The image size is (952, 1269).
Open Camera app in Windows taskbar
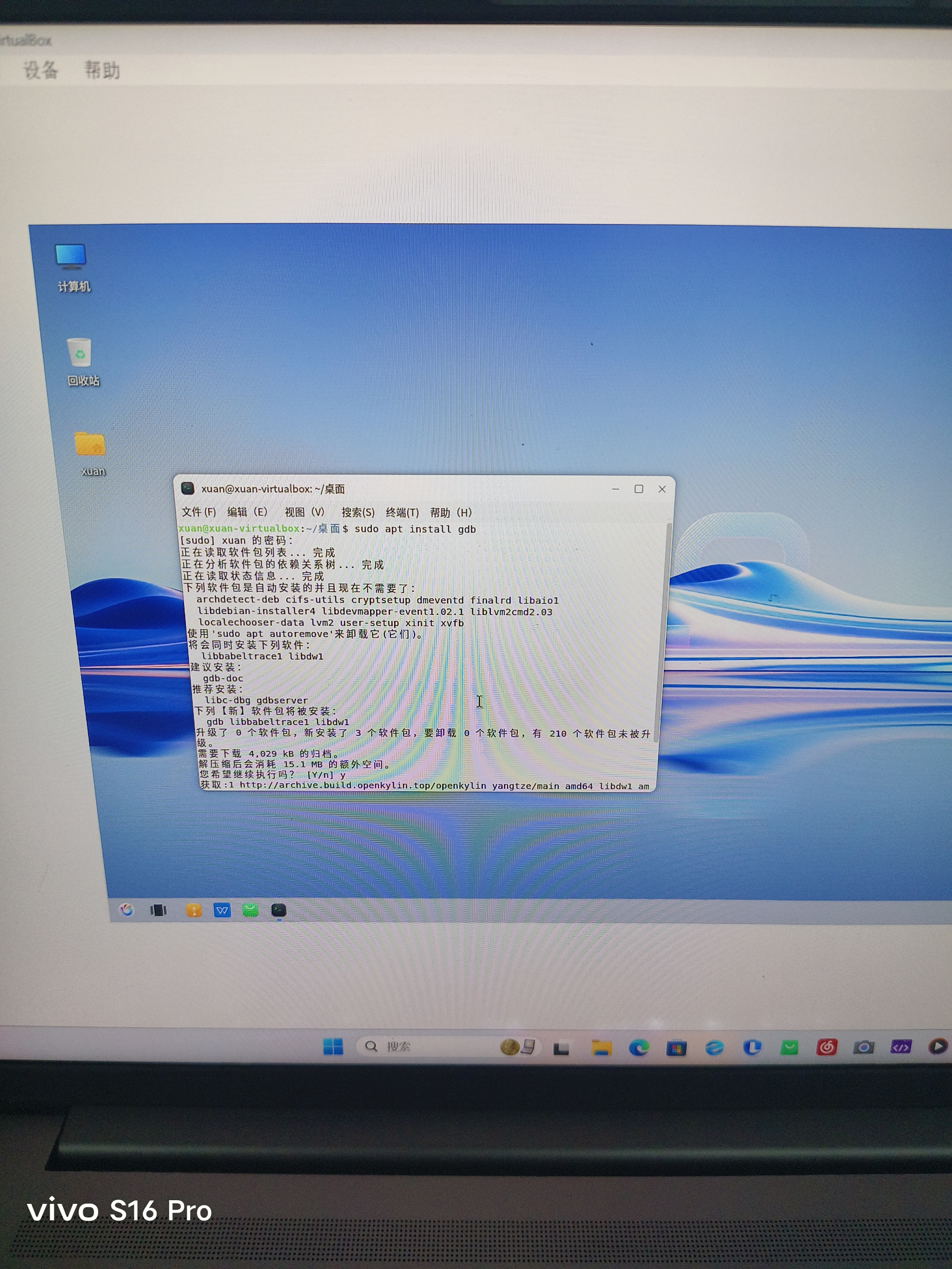tap(864, 1047)
